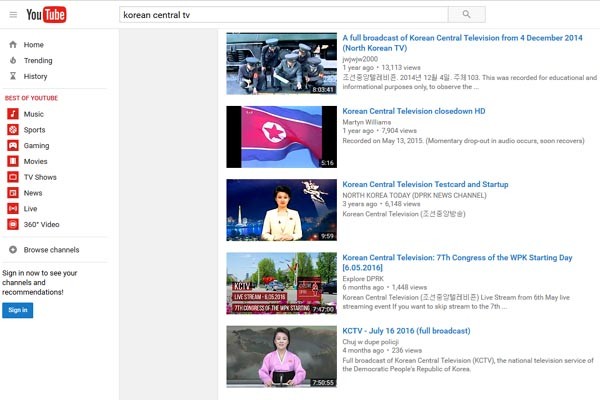Click the Music note icon
Screen dimensions: 600x400
tap(13, 114)
